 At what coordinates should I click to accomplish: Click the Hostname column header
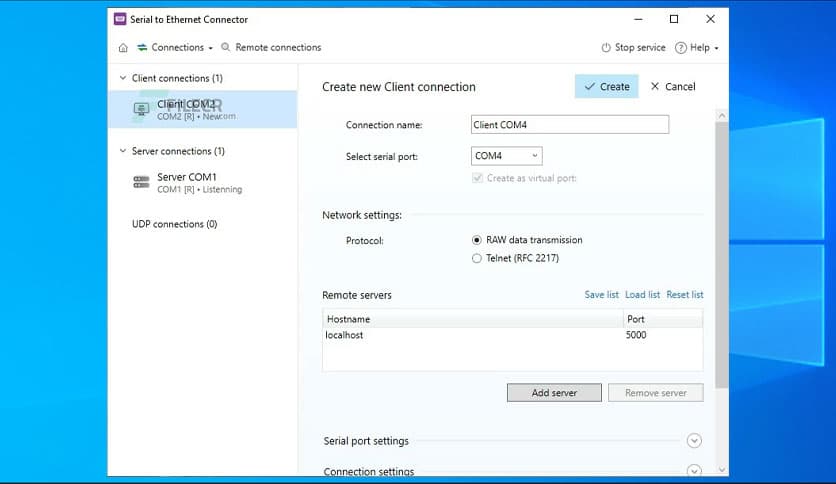coord(472,319)
